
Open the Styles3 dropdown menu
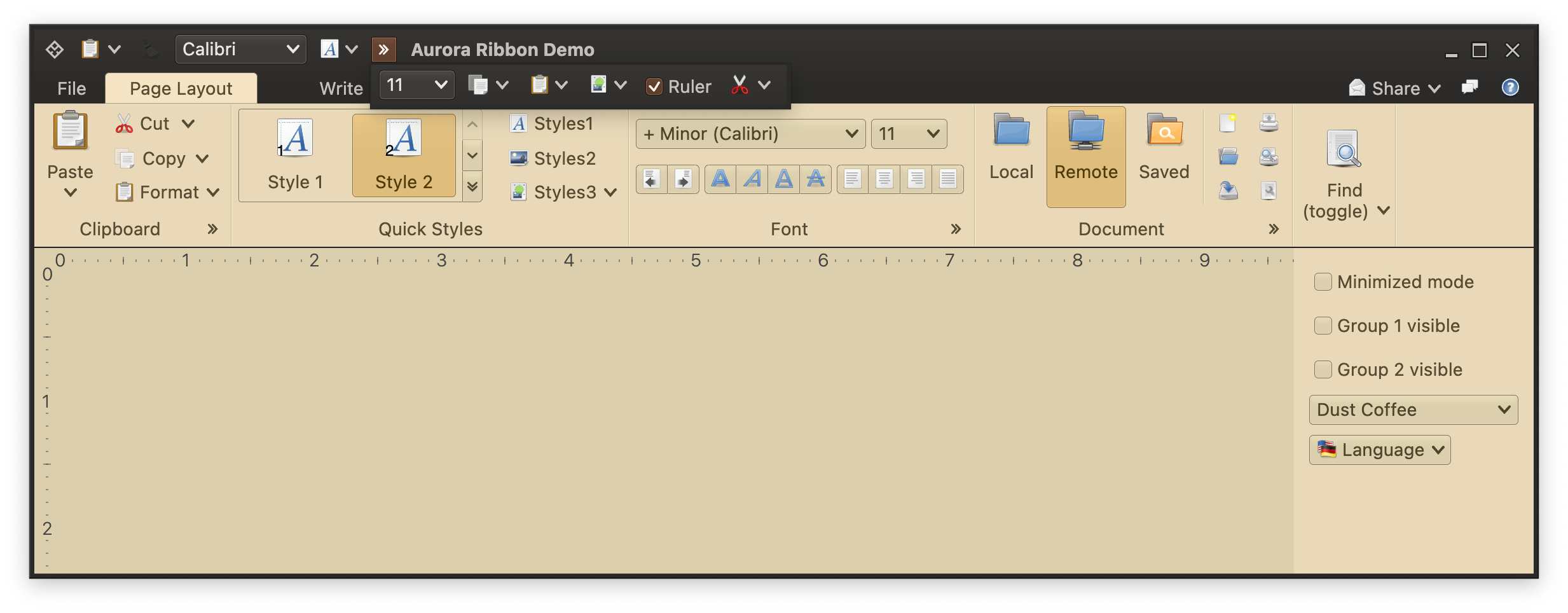564,192
